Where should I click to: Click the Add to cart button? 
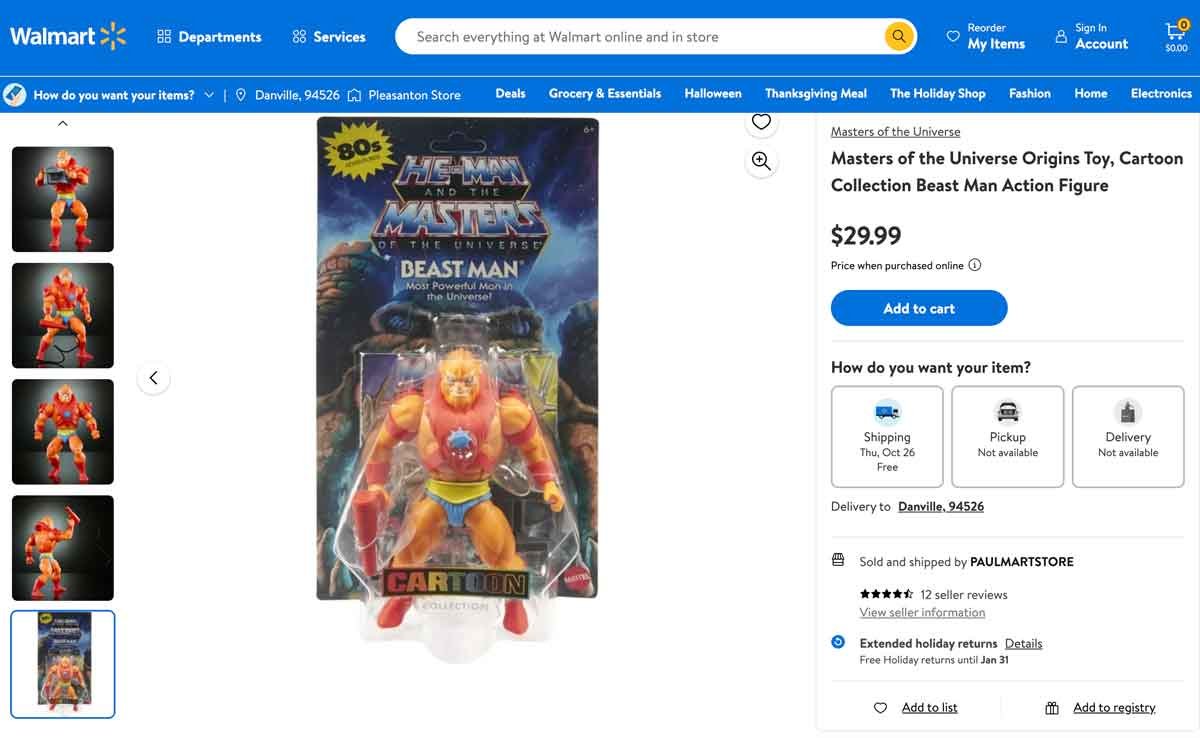point(918,308)
